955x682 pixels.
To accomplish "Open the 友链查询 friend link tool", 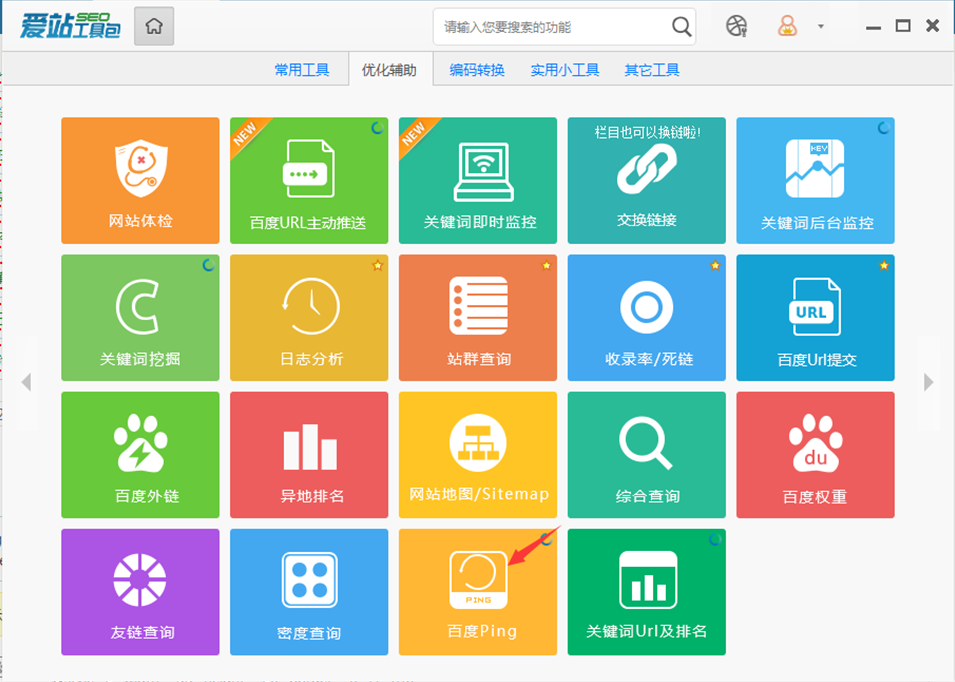I will (x=140, y=591).
